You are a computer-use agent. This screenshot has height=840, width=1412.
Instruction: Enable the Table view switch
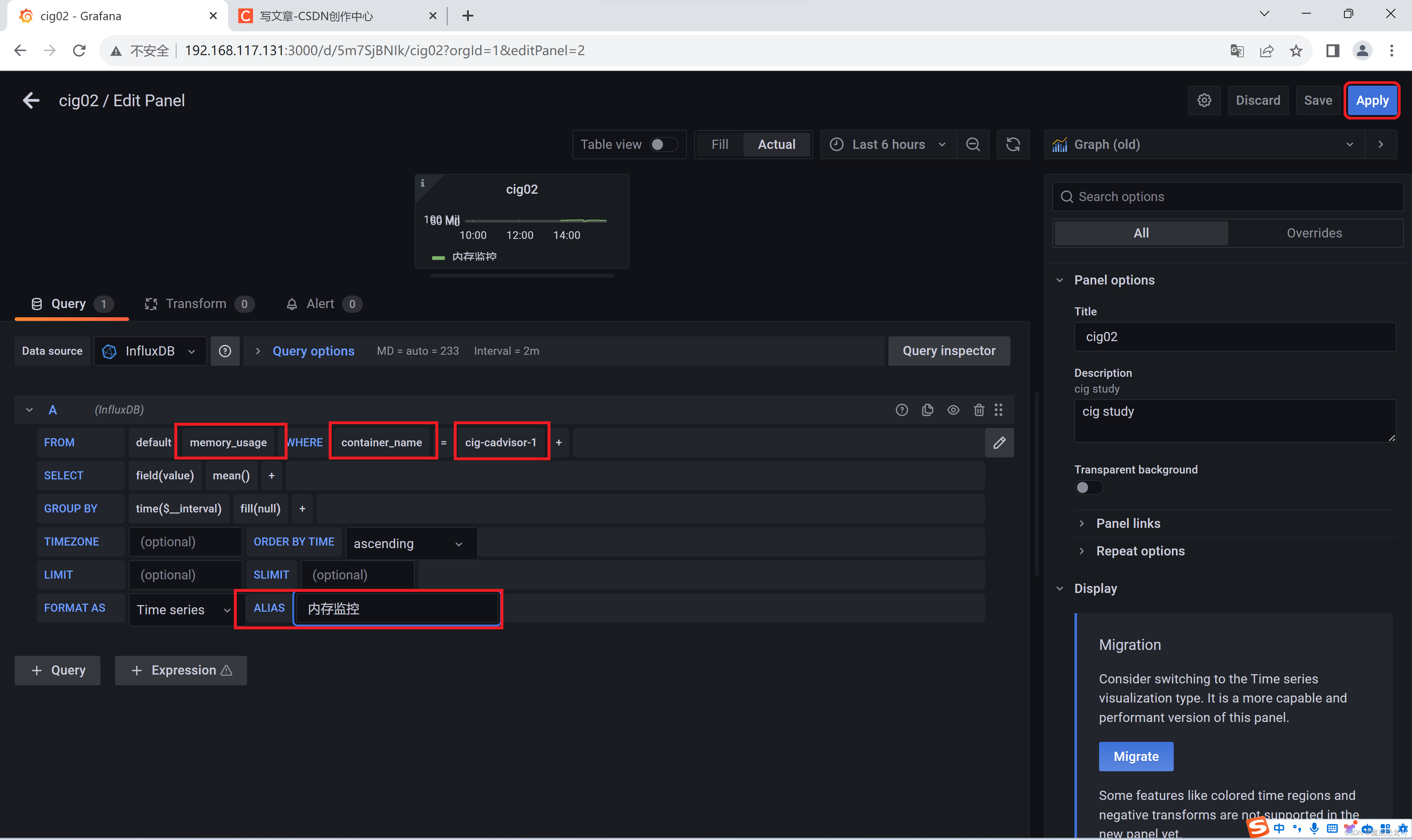pos(663,144)
